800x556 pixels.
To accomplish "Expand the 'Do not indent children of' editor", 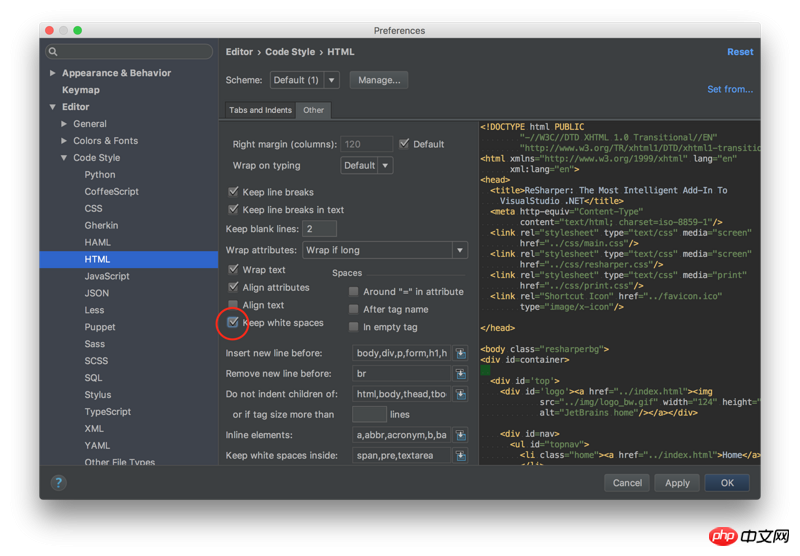I will [461, 394].
